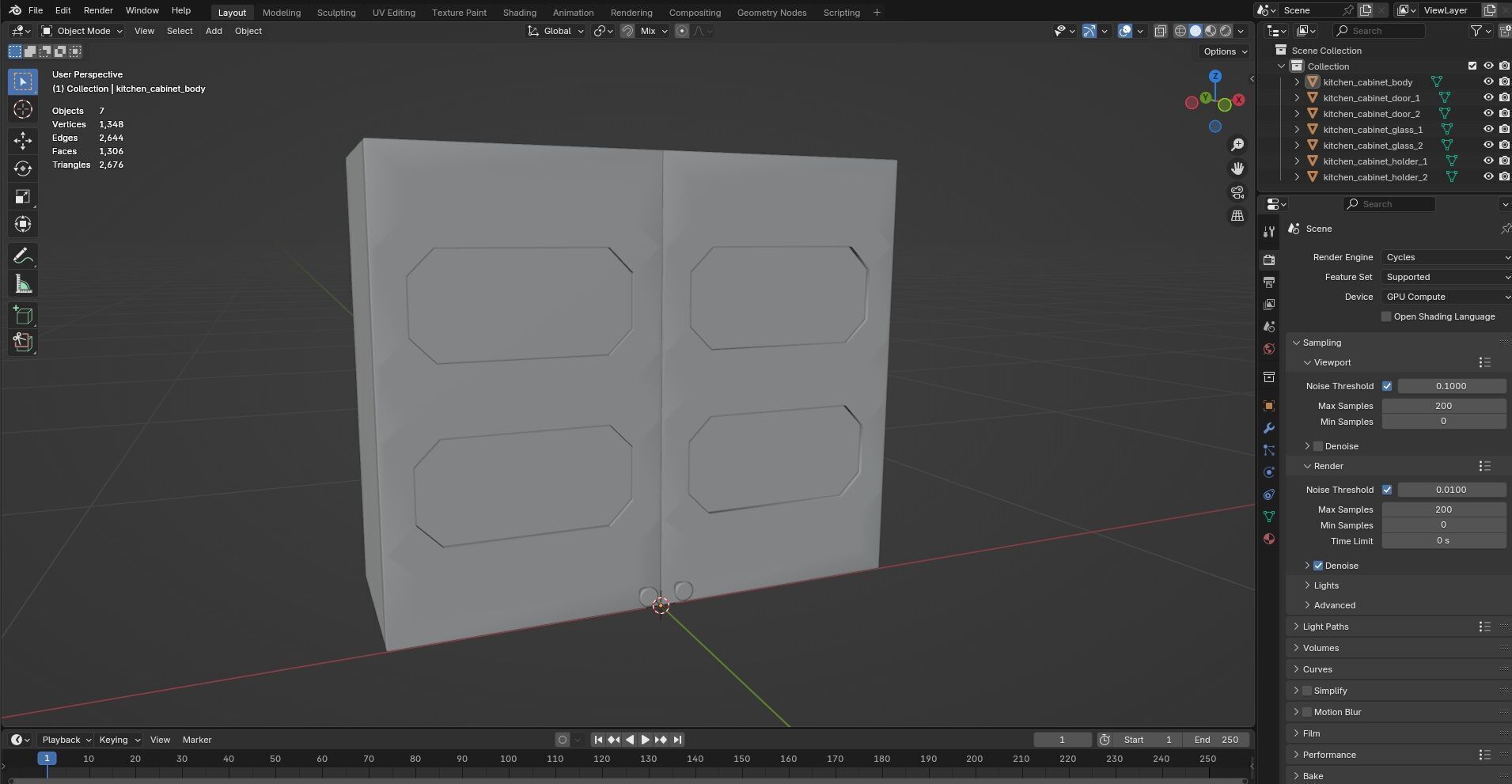
Task: Select the Add Cube tool
Action: pos(23,316)
